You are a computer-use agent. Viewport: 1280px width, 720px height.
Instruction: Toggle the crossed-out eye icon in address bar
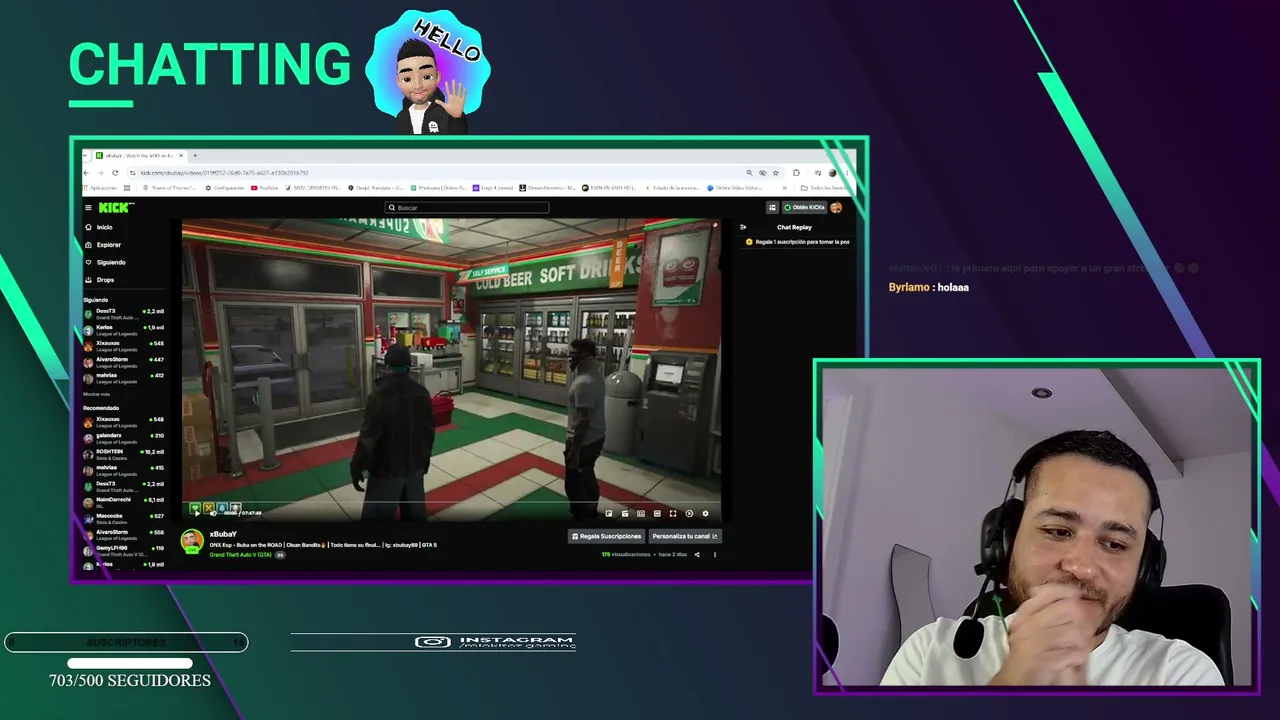[763, 173]
